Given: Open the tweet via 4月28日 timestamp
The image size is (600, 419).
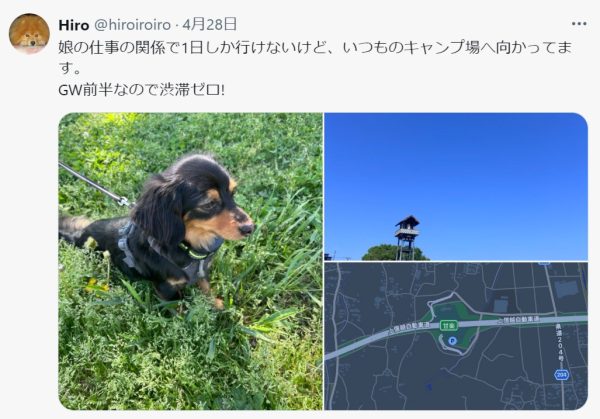Looking at the screenshot, I should [x=209, y=24].
